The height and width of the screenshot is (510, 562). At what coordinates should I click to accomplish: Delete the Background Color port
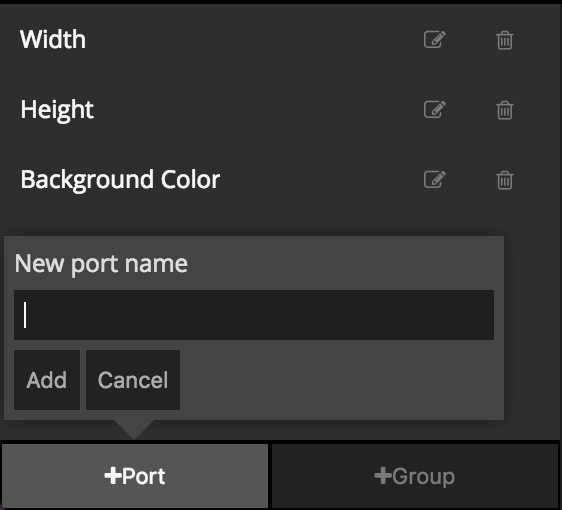point(505,180)
